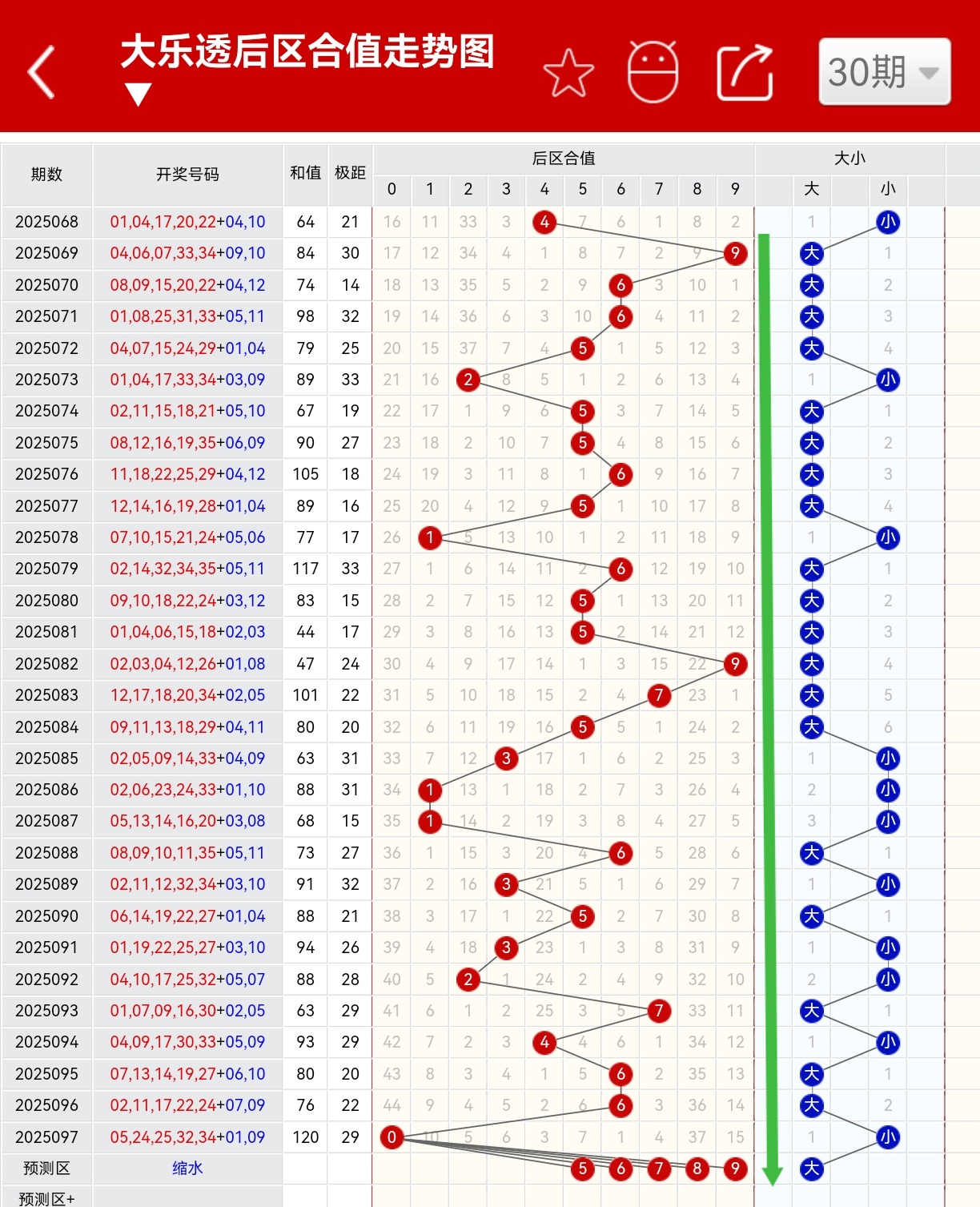This screenshot has width=980, height=1207.
Task: Tap column digit 9 header
Action: (735, 189)
